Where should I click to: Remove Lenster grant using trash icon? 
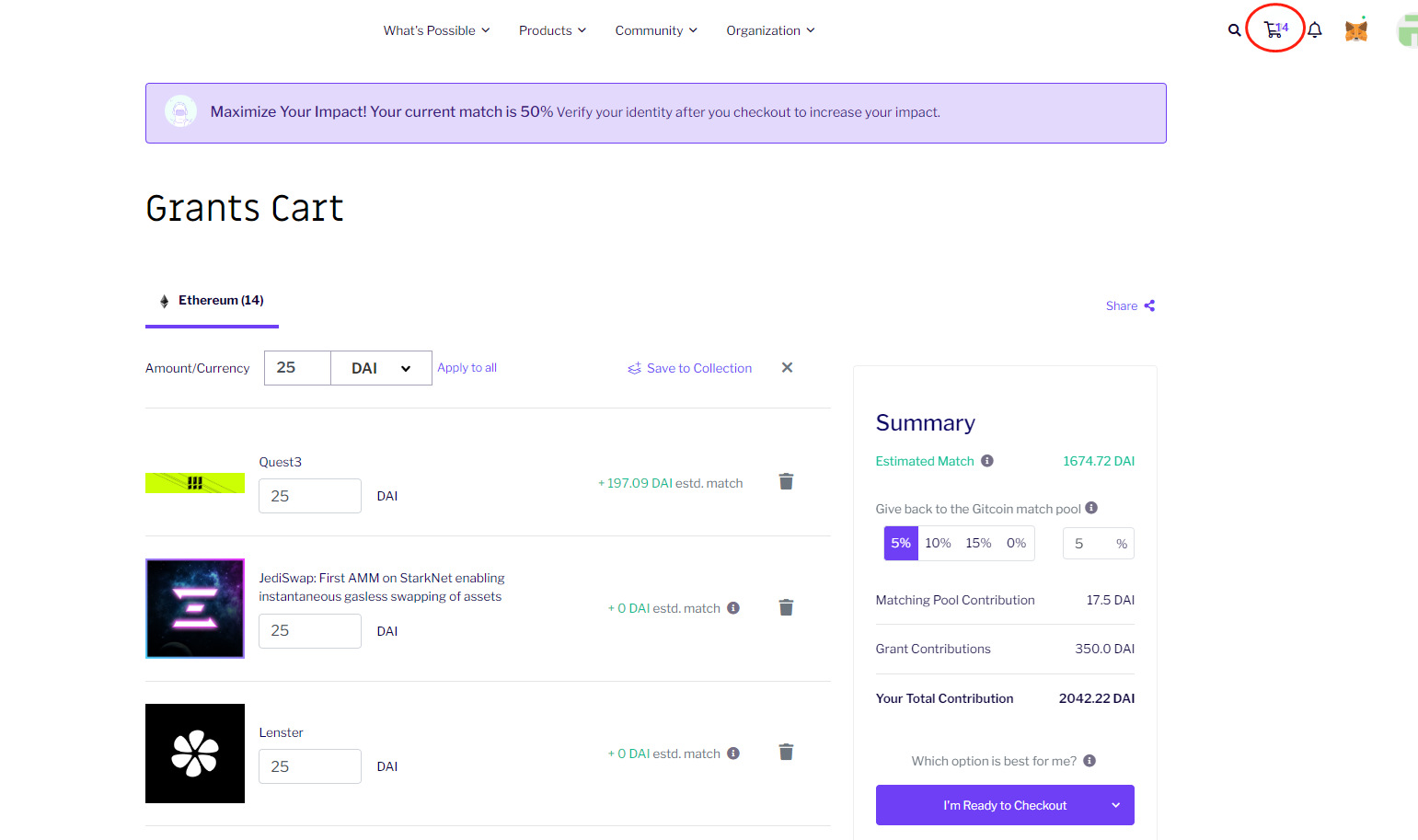click(x=786, y=753)
